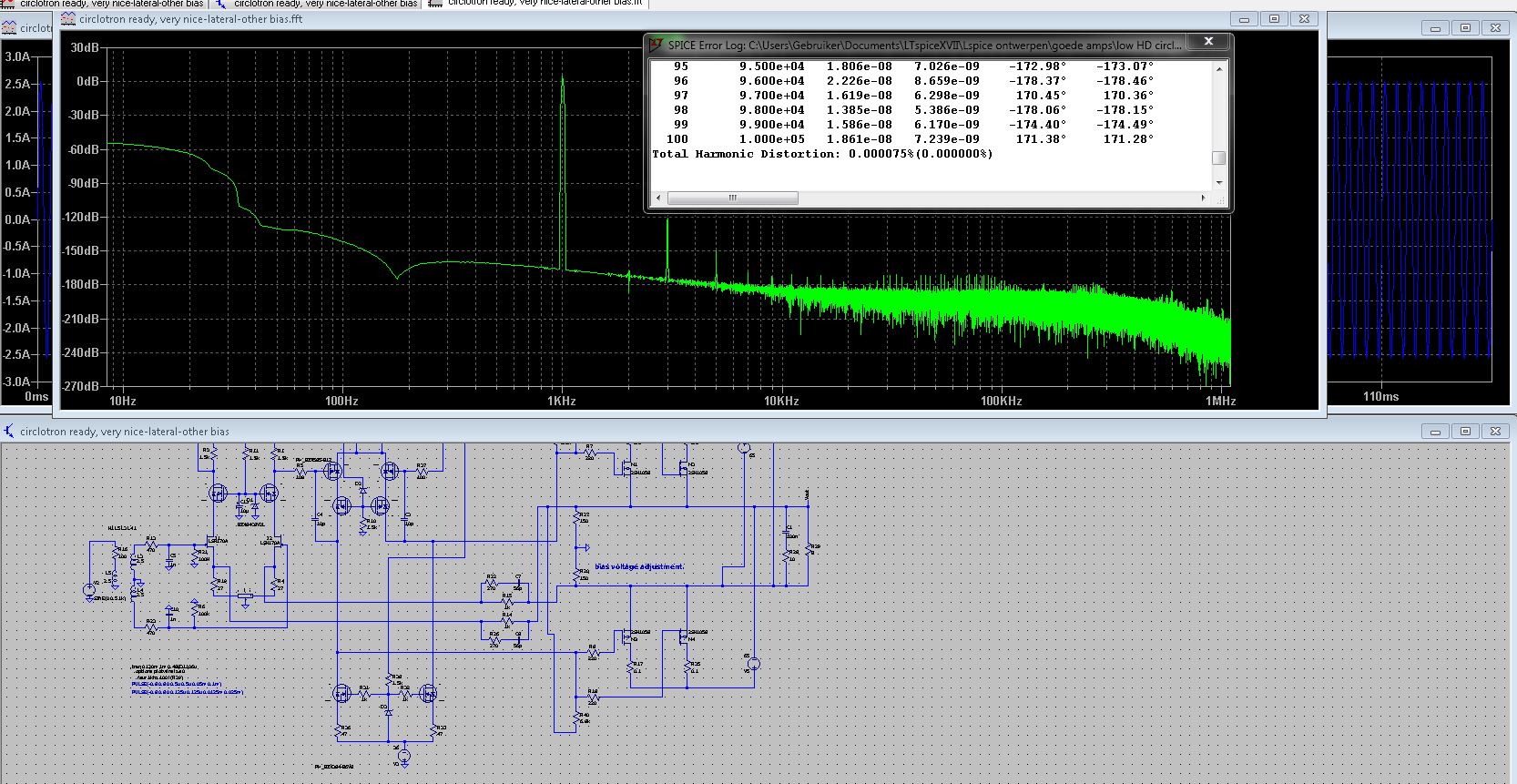
Task: Click the bias voltage adjustment schematic label
Action: [x=639, y=566]
